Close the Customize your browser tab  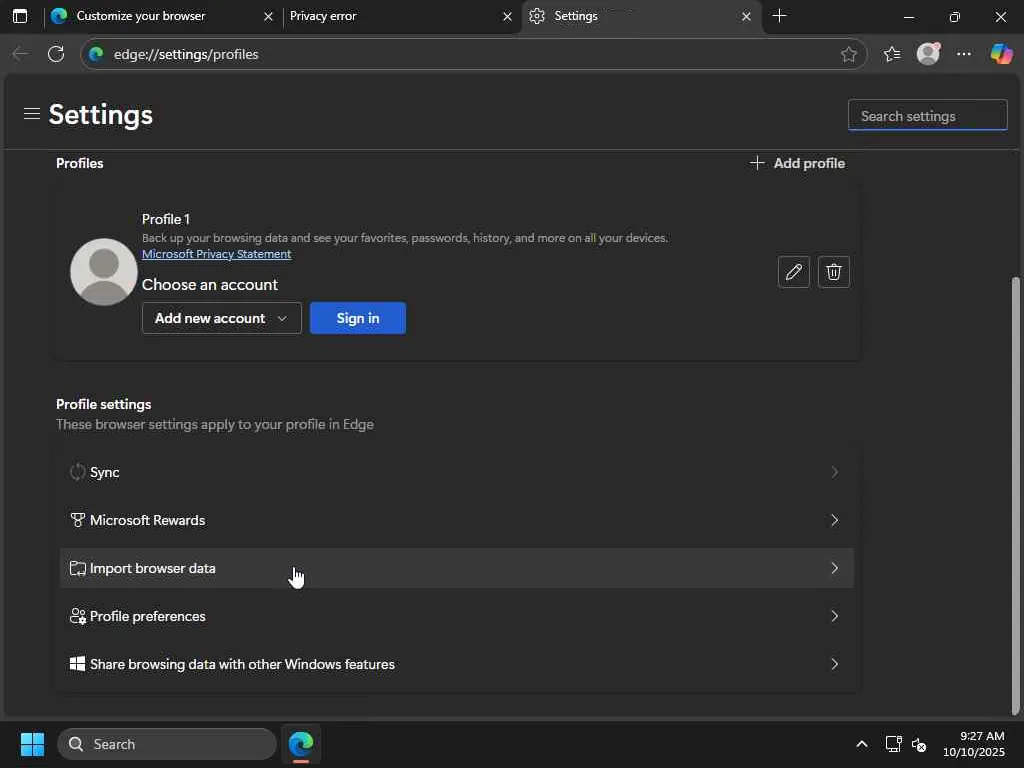pos(268,16)
